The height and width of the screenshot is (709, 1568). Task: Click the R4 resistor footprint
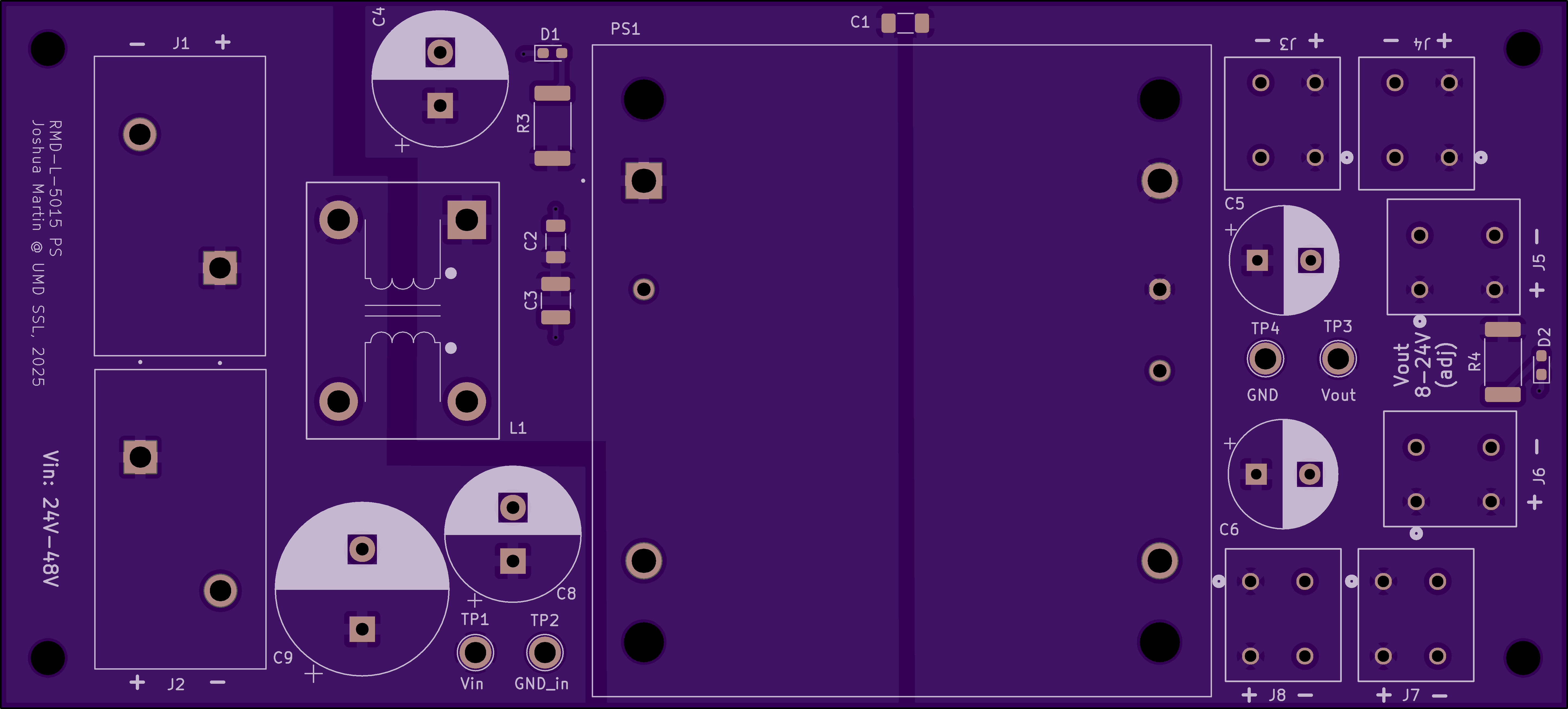point(1502,362)
